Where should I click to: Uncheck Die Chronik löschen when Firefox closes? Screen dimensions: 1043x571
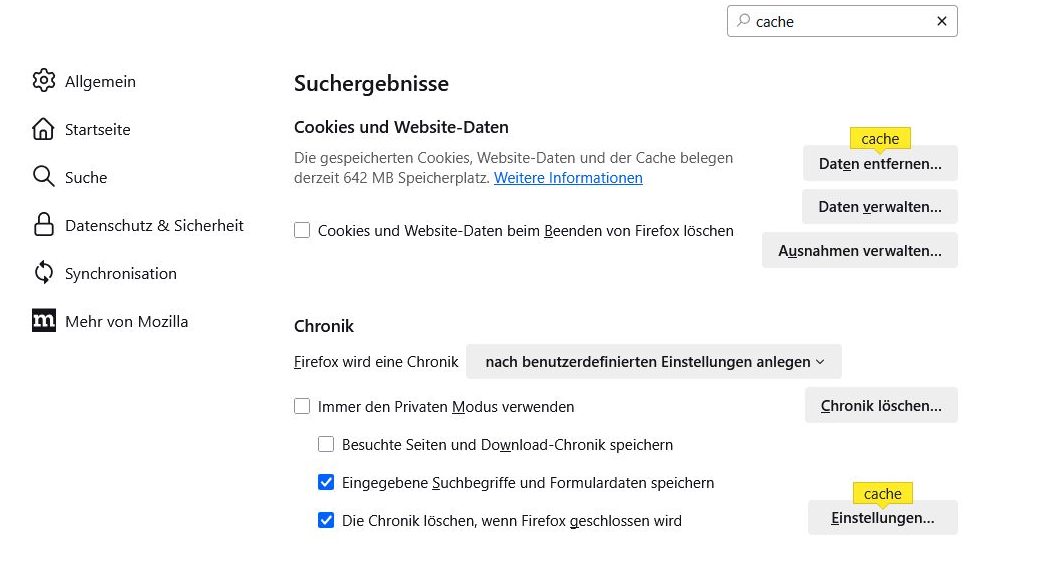coord(326,521)
